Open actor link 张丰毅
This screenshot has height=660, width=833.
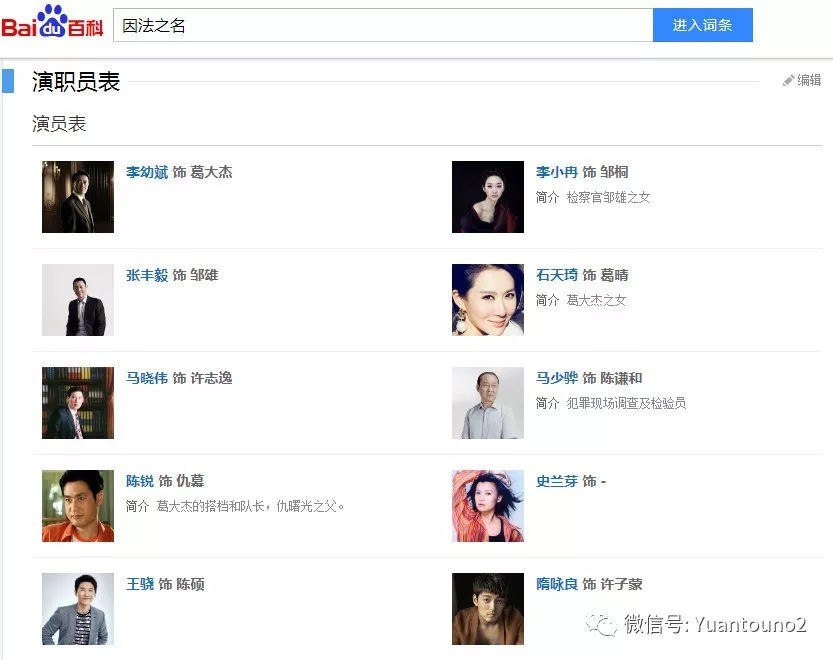(x=147, y=275)
